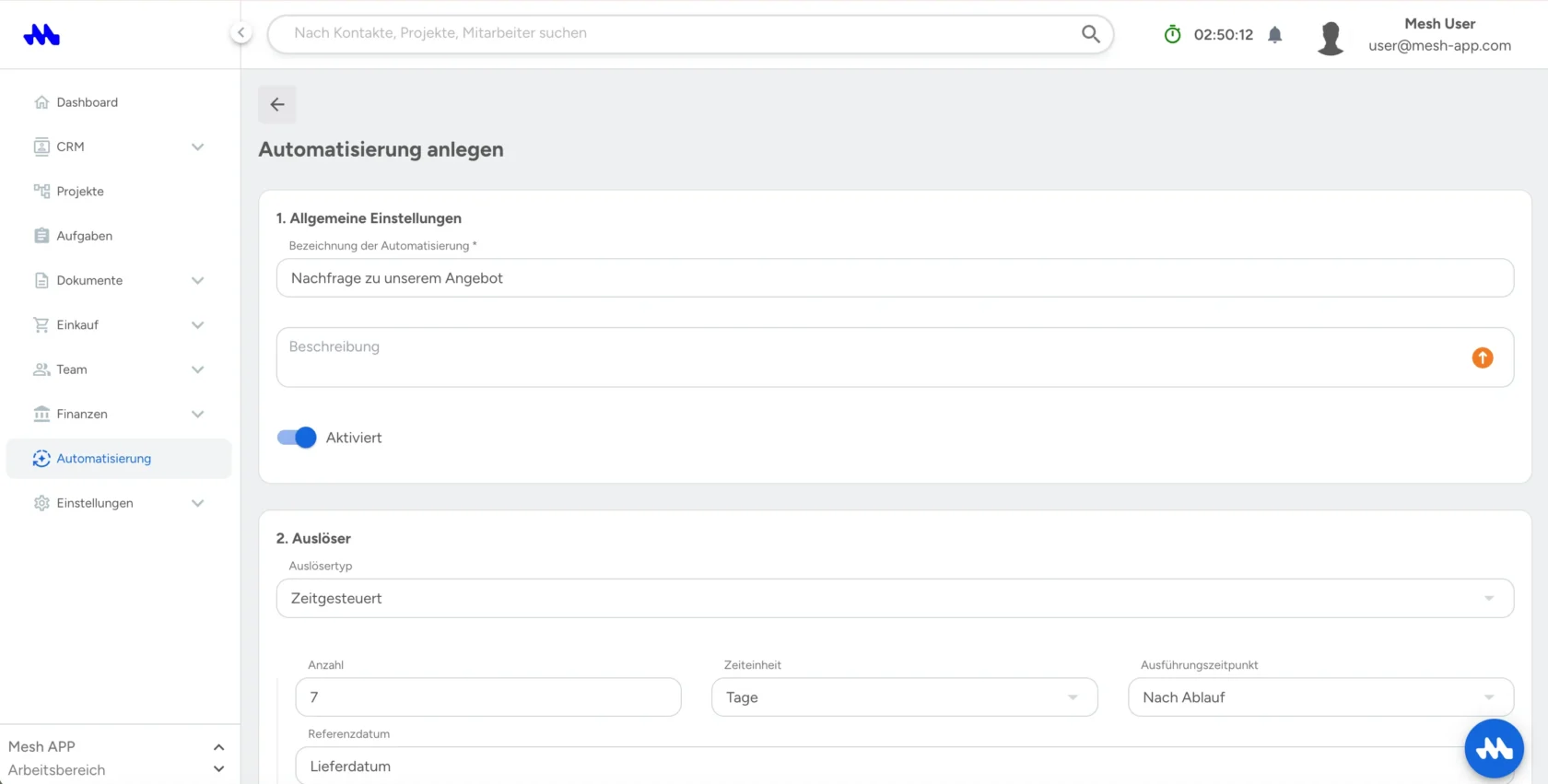
Task: Click the user avatar picture
Action: pos(1331,39)
